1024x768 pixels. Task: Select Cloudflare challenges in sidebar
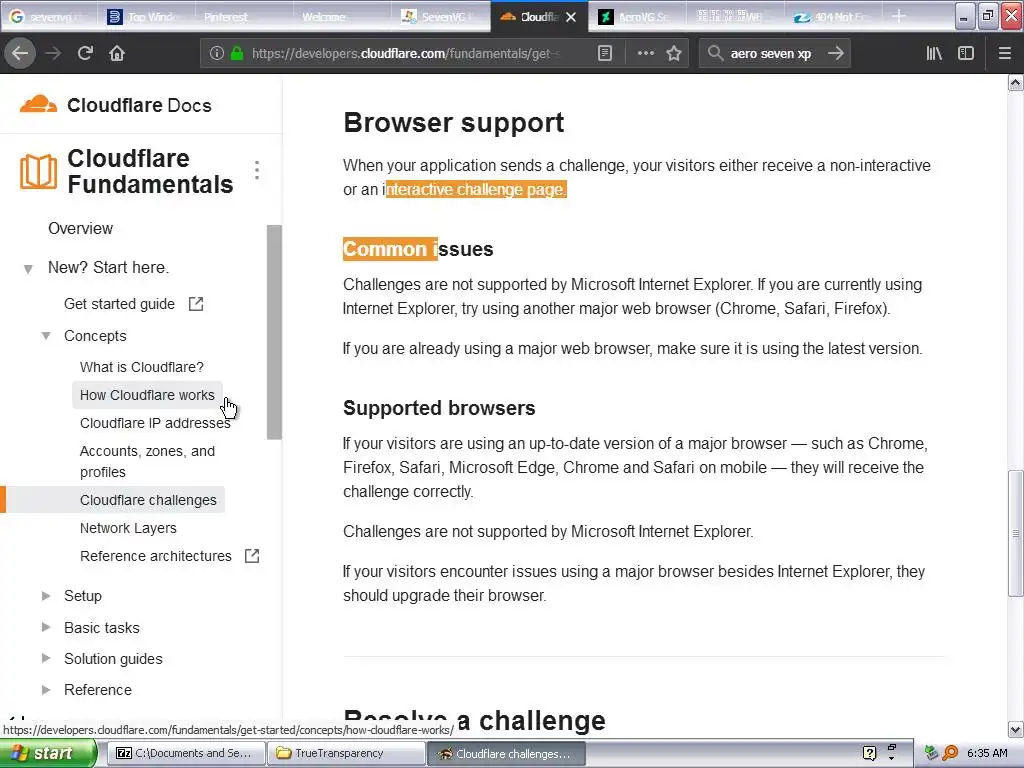(148, 500)
